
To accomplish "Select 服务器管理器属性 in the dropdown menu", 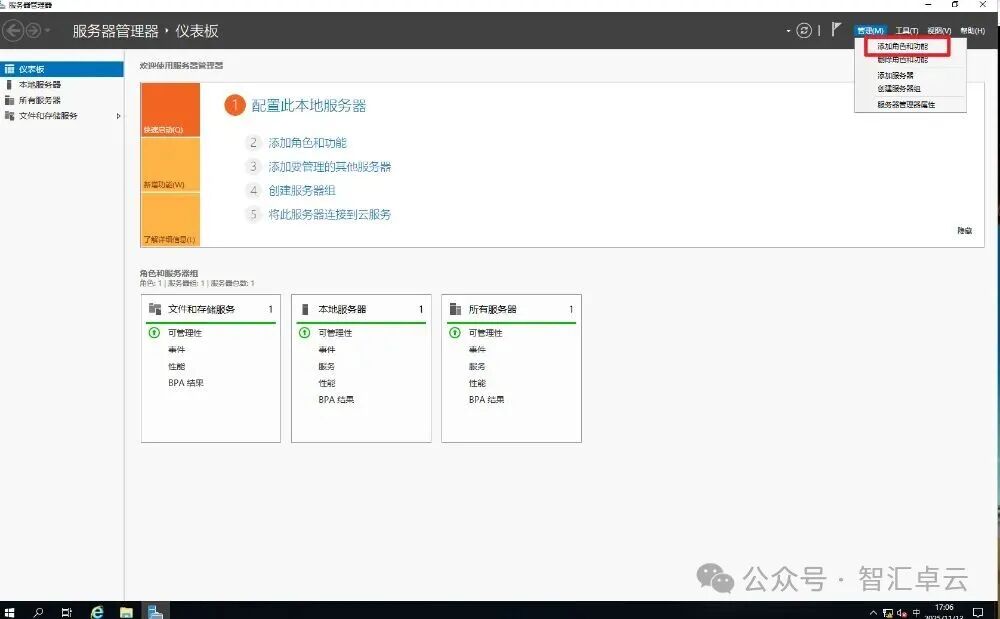I will click(906, 104).
